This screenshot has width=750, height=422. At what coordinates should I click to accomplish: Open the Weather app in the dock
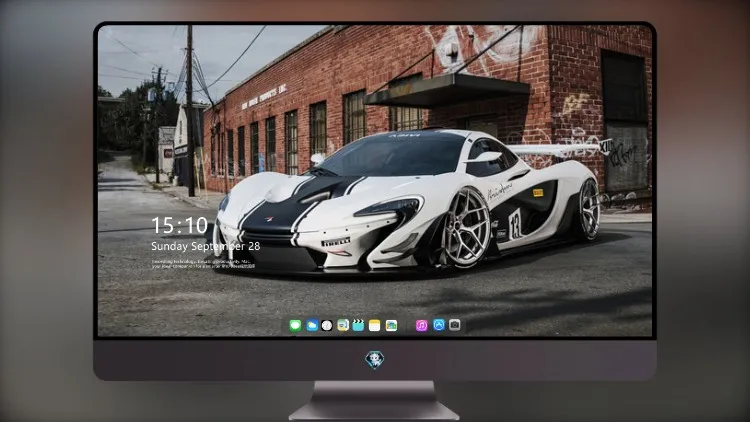(312, 325)
